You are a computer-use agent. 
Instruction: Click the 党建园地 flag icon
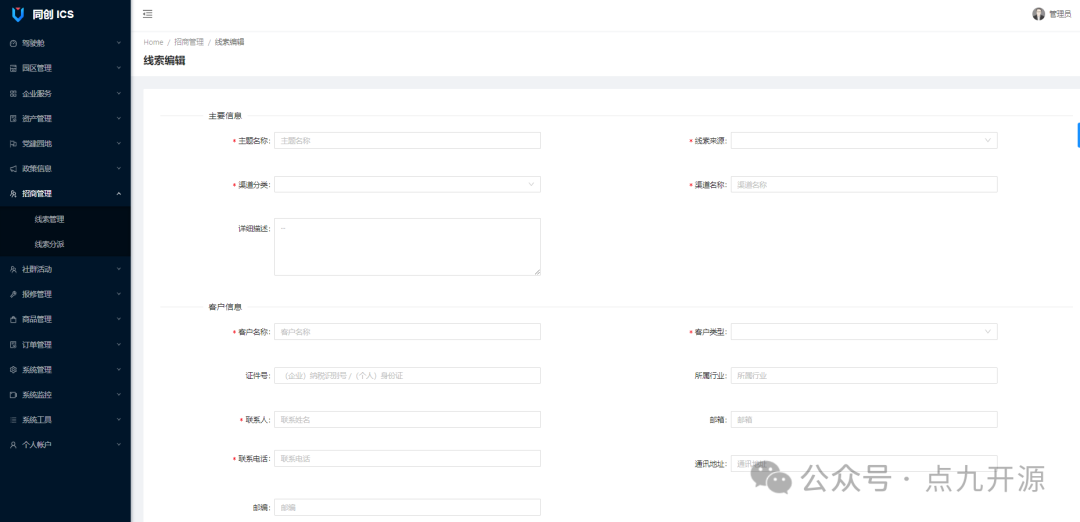tap(13, 144)
